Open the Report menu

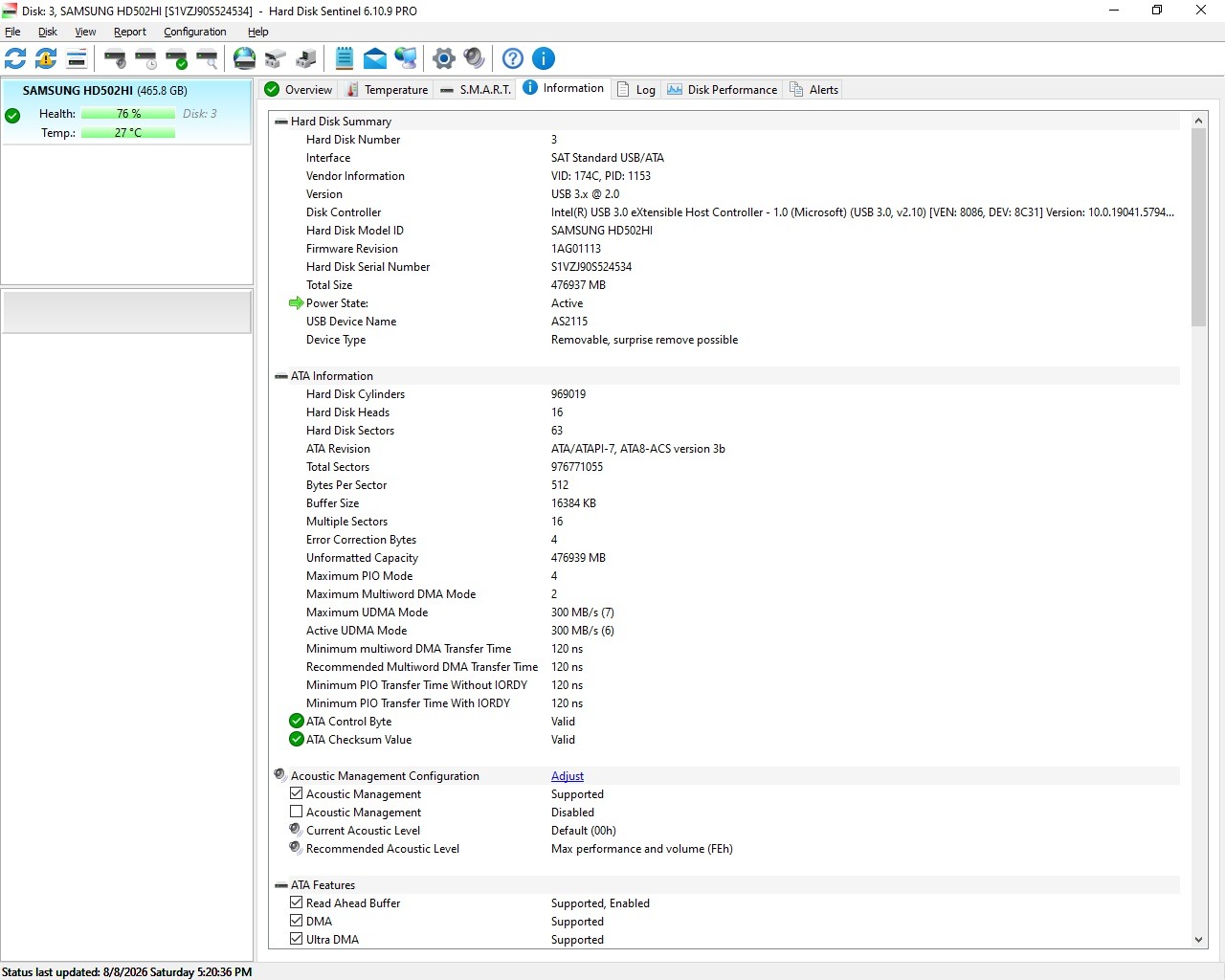[x=130, y=32]
